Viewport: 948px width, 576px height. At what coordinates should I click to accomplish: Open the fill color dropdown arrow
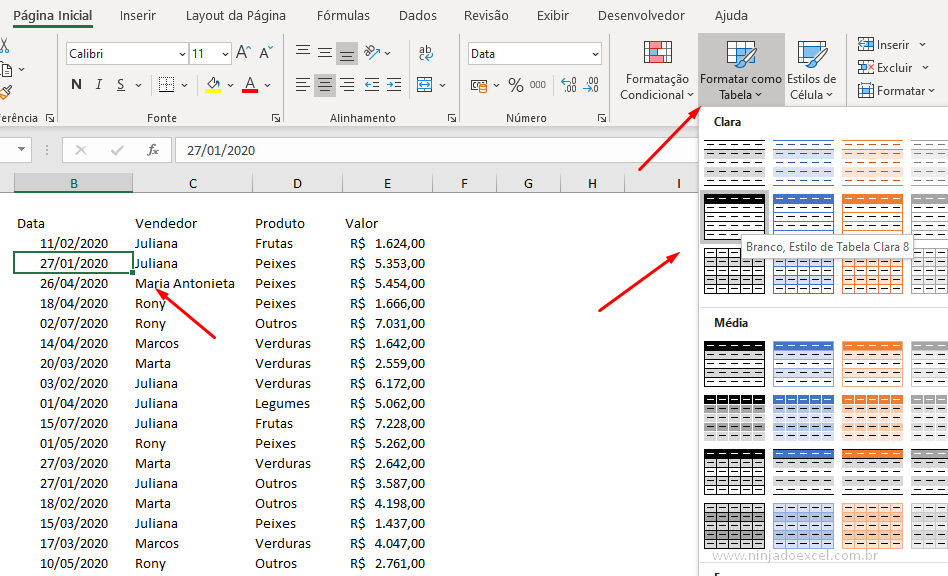[230, 85]
